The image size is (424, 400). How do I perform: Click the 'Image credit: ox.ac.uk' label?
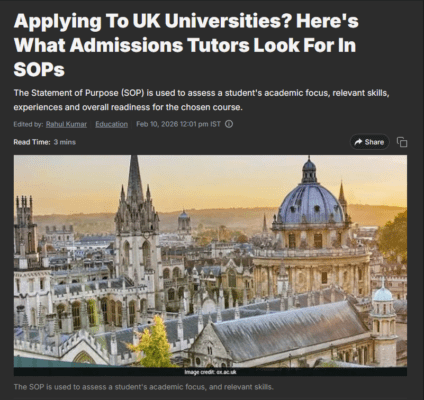(210, 372)
